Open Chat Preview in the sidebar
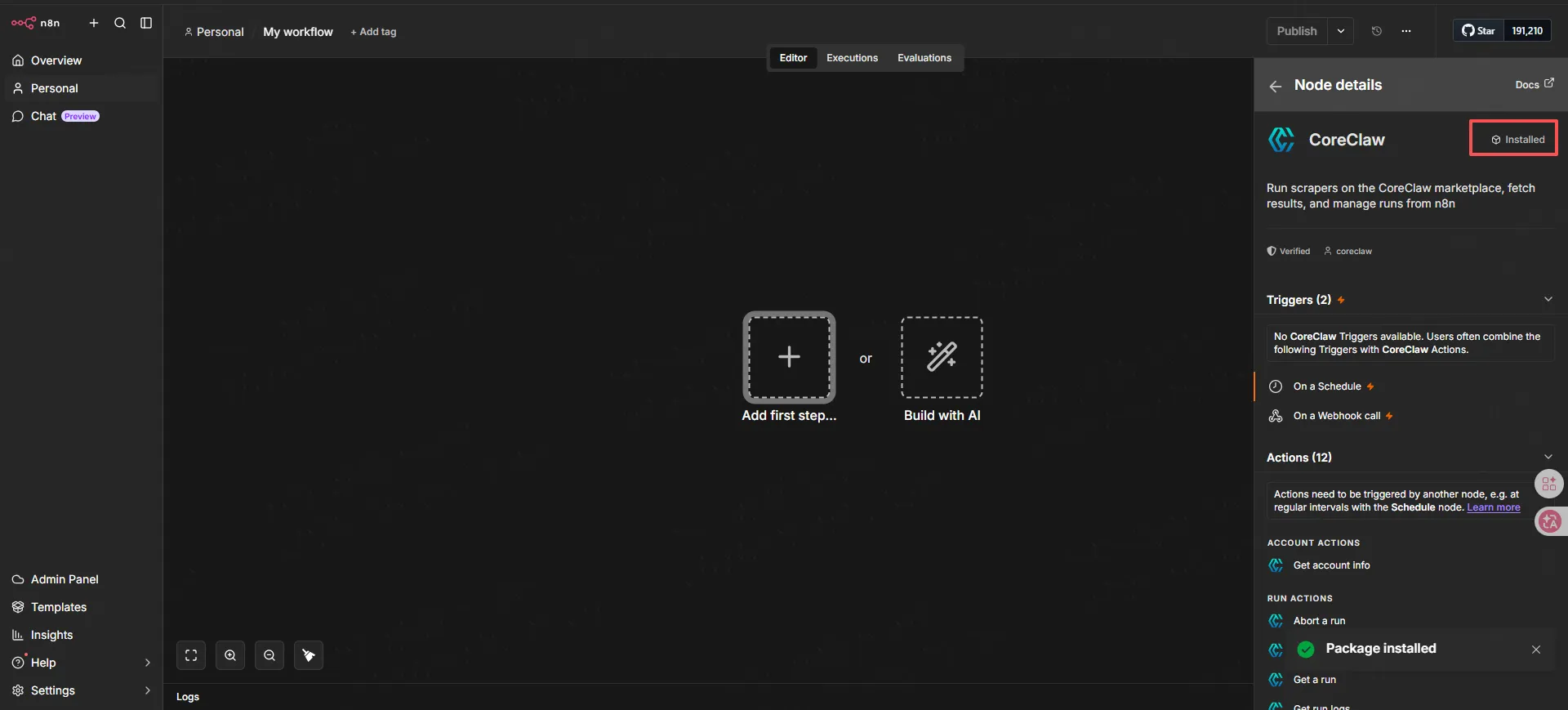This screenshot has width=1568, height=710. [80, 116]
